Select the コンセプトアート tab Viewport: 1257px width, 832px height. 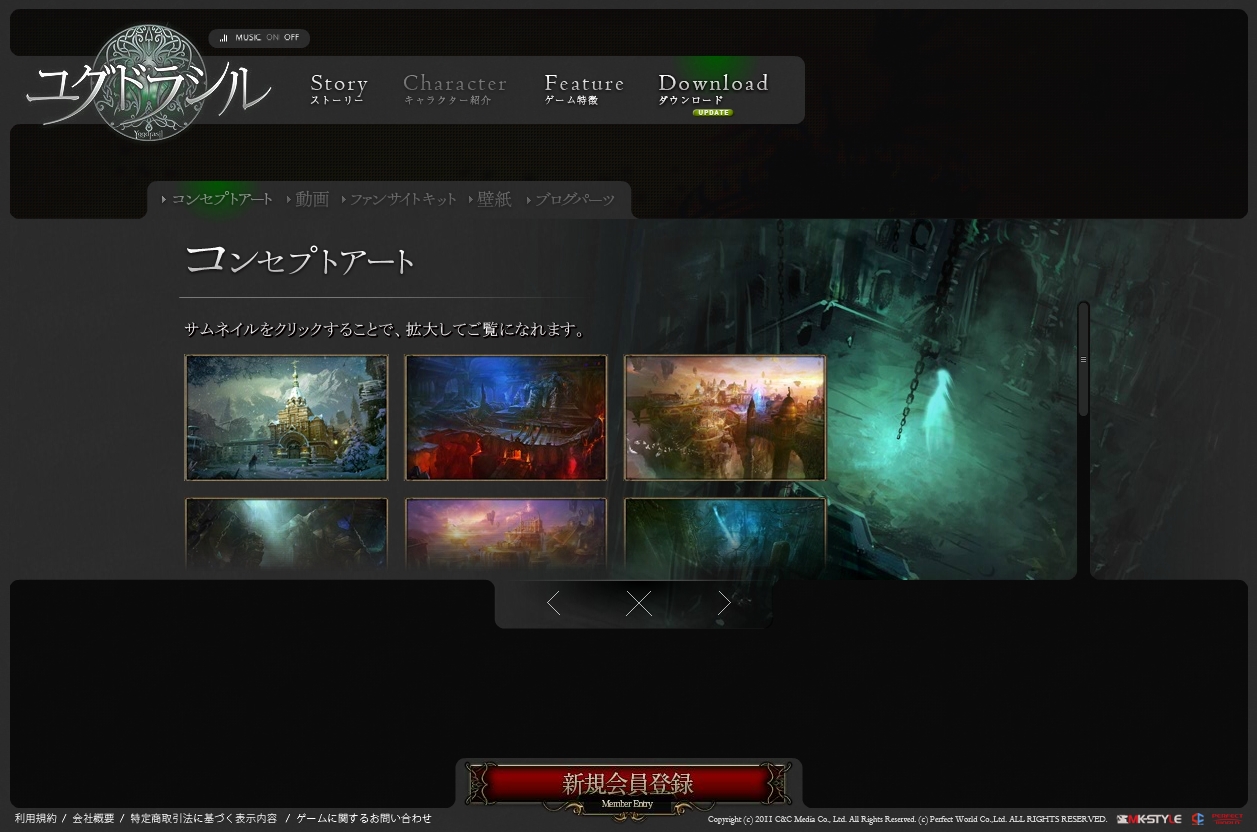(217, 199)
